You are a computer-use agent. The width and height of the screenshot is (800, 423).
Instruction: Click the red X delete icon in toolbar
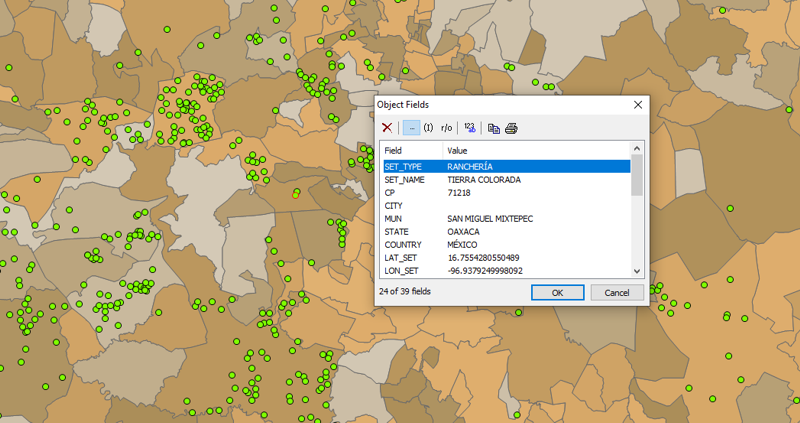(x=387, y=128)
